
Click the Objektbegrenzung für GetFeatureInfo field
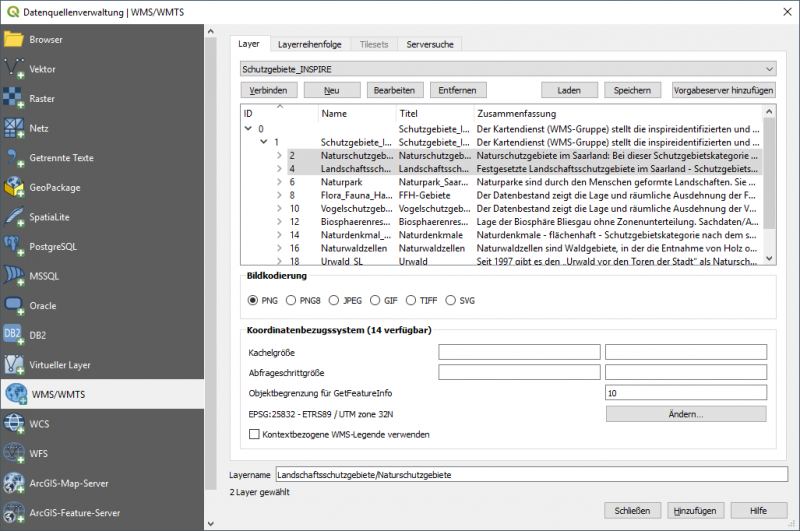tap(686, 393)
